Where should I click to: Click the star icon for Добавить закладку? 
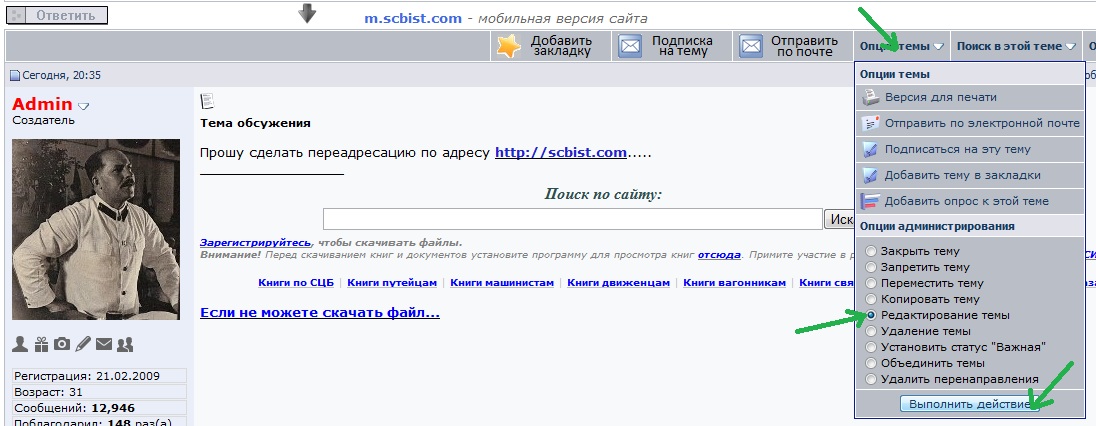click(510, 46)
